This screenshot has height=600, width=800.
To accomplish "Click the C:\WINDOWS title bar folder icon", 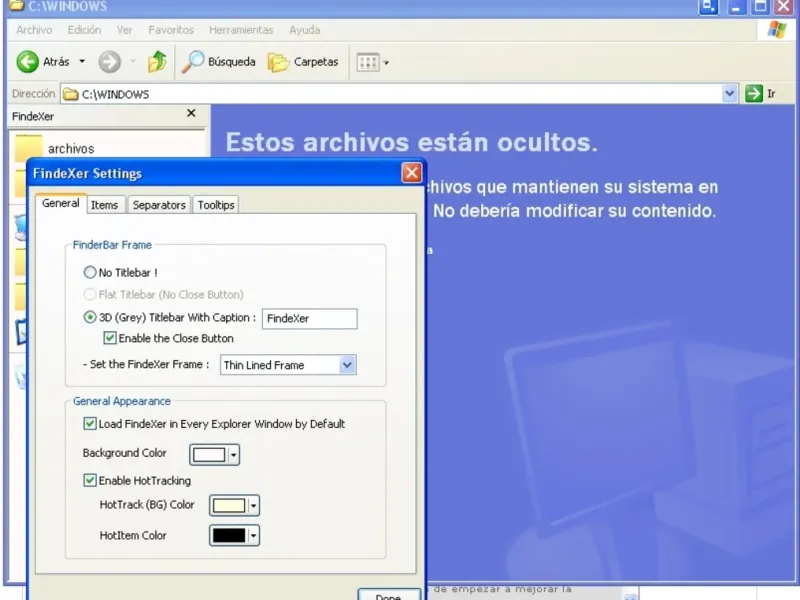I will (17, 6).
